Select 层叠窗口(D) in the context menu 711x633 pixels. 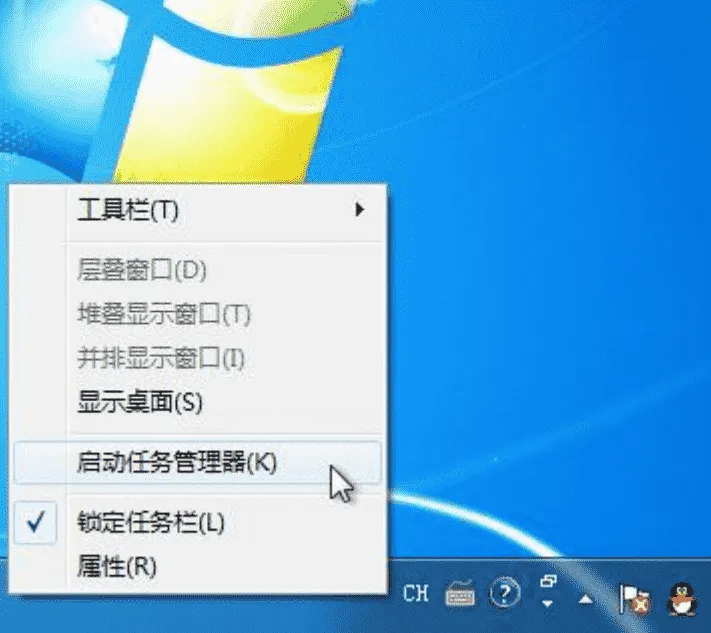click(198, 270)
